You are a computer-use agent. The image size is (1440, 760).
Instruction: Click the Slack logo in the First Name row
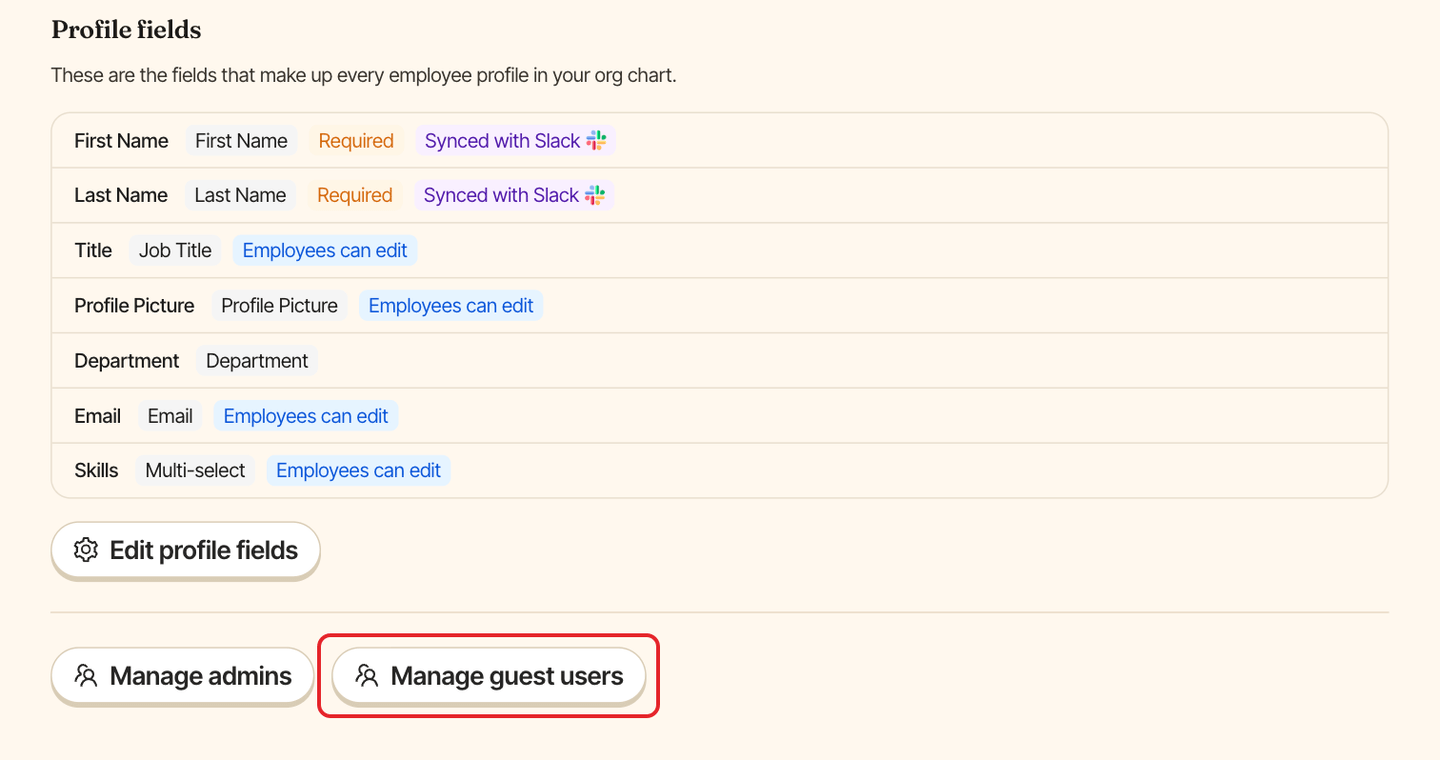pos(596,141)
